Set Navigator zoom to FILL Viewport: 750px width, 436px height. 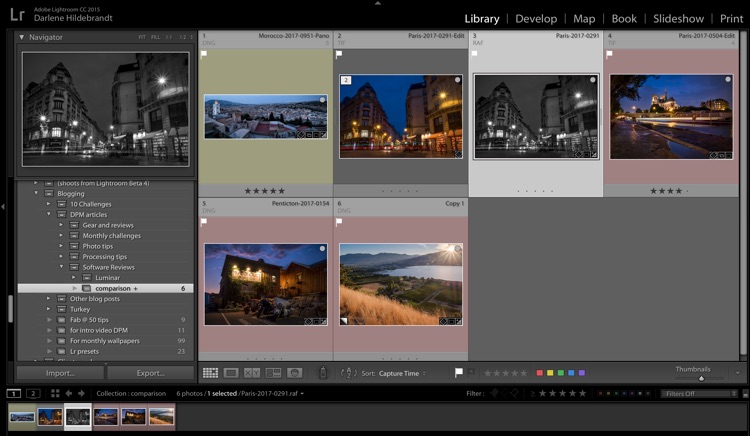pyautogui.click(x=155, y=37)
